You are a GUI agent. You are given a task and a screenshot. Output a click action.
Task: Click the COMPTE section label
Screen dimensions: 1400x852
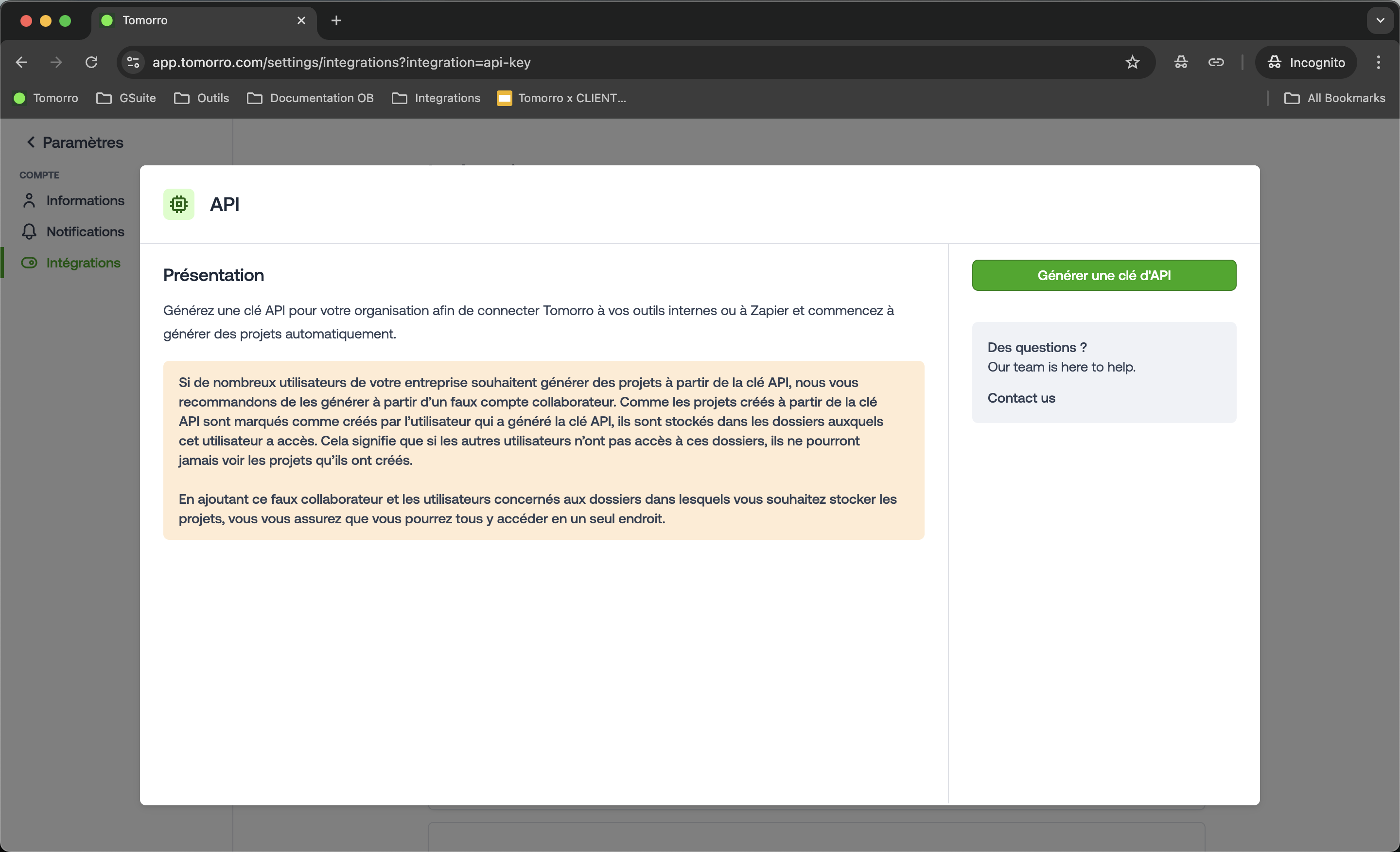[x=39, y=175]
